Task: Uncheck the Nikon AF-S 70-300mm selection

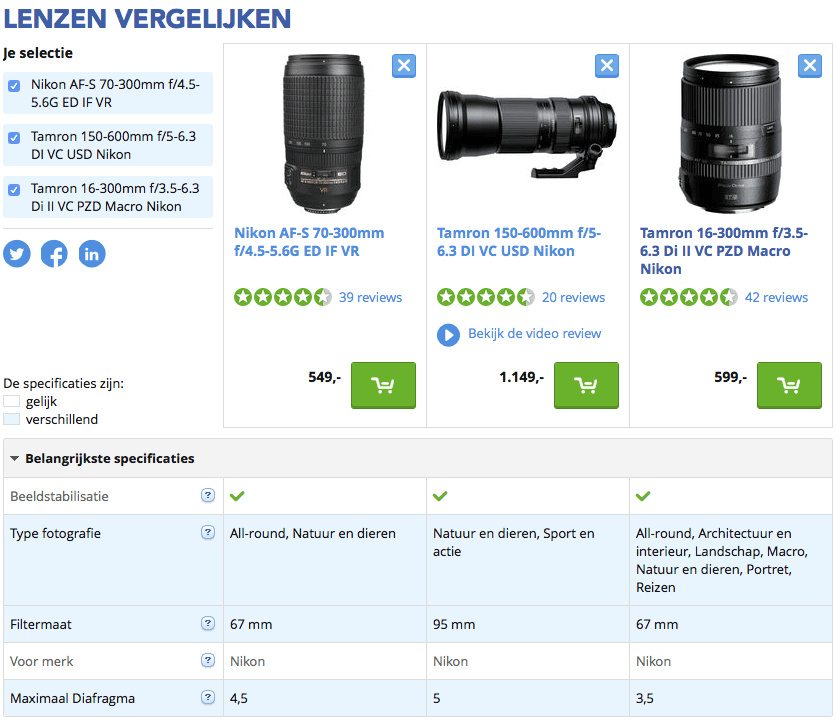Action: coord(13,86)
